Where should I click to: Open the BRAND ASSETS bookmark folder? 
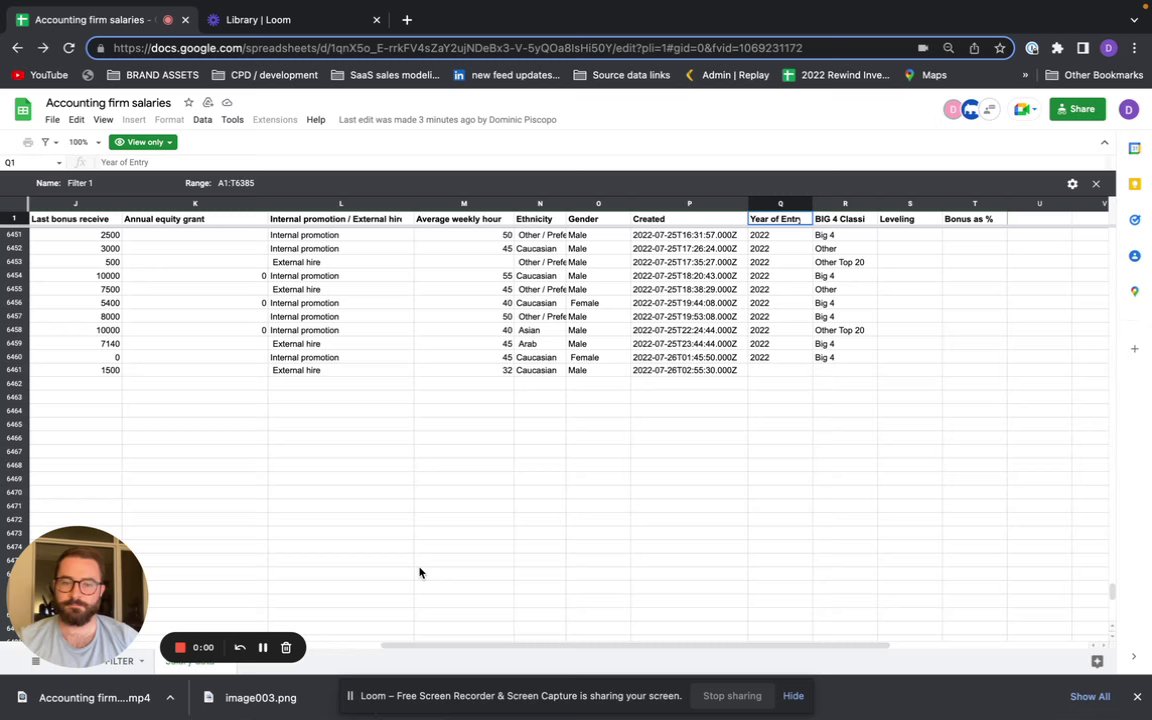pos(153,75)
